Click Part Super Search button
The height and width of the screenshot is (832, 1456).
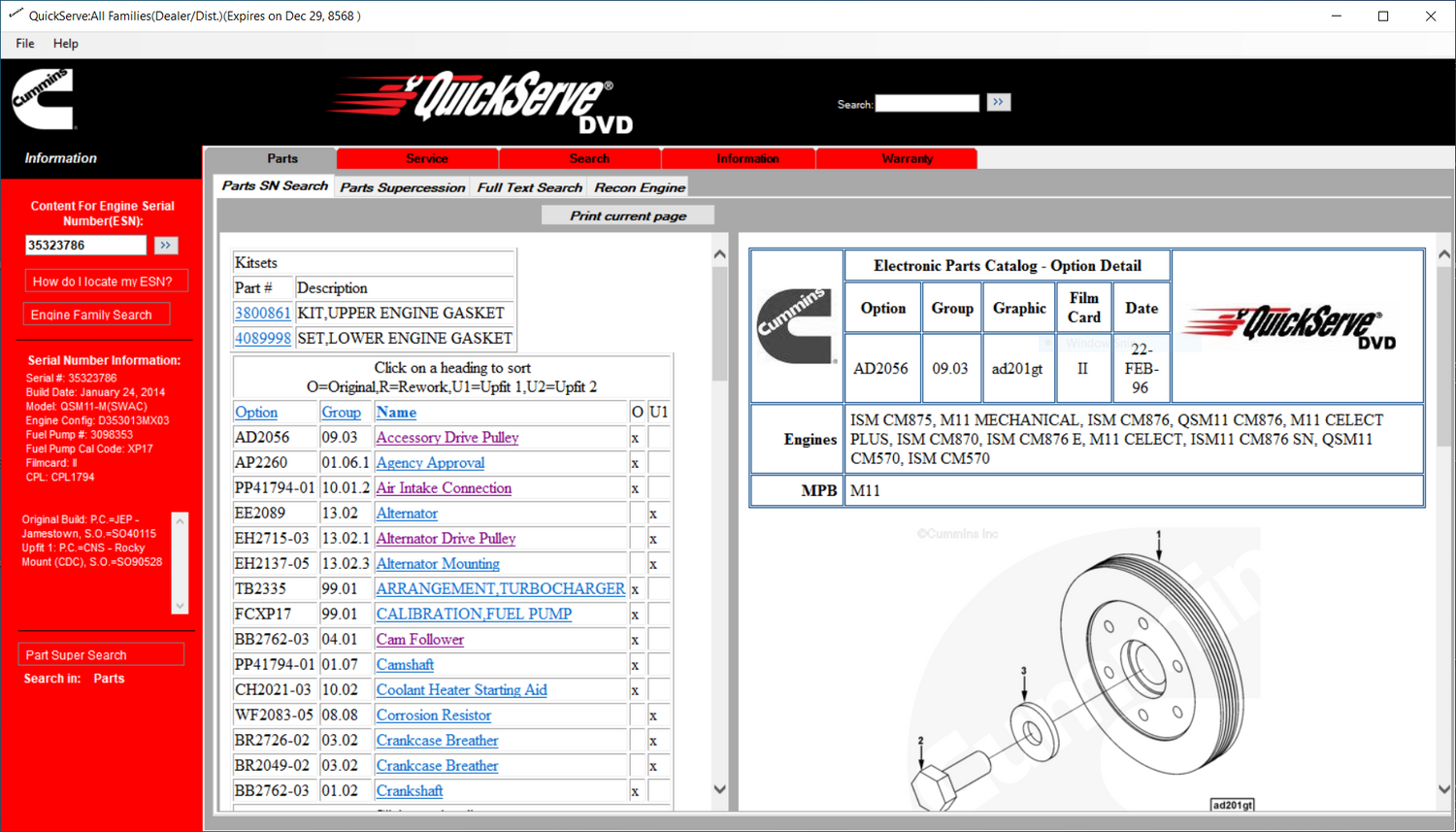point(101,655)
